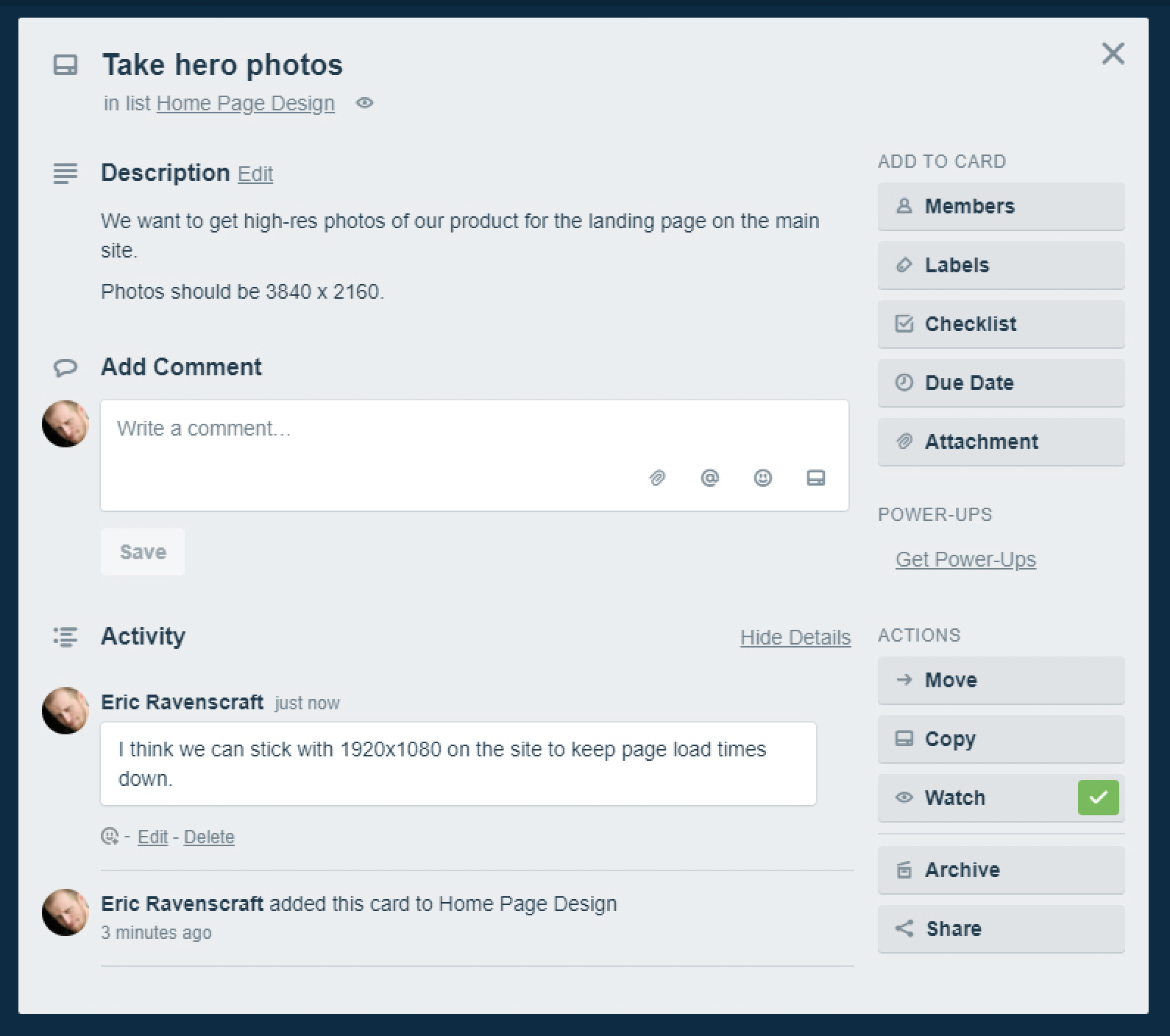Viewport: 1170px width, 1036px height.
Task: Click the watching eye icon beside list name
Action: 364,103
